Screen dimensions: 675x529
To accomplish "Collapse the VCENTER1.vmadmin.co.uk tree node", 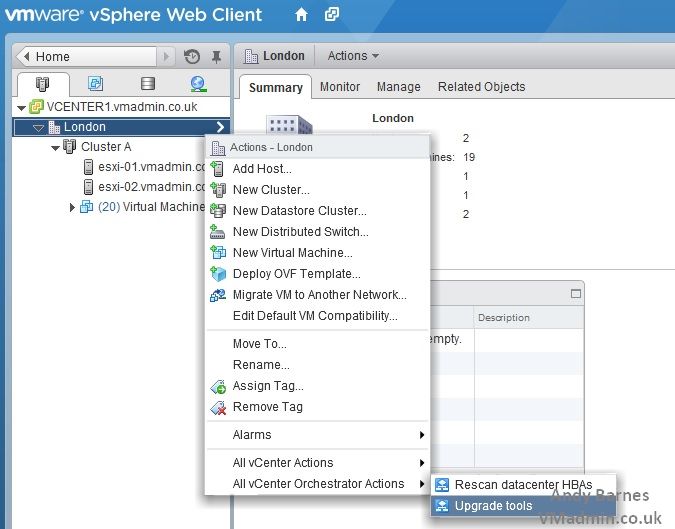I will [22, 107].
